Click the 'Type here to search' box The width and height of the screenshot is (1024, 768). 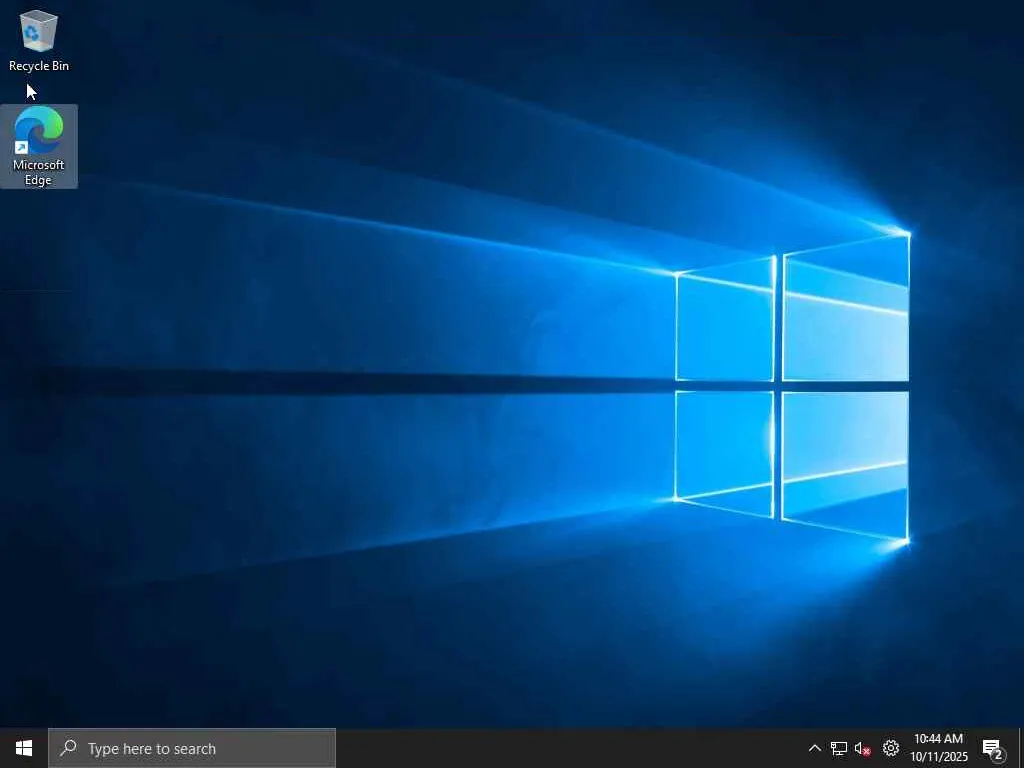tap(192, 748)
